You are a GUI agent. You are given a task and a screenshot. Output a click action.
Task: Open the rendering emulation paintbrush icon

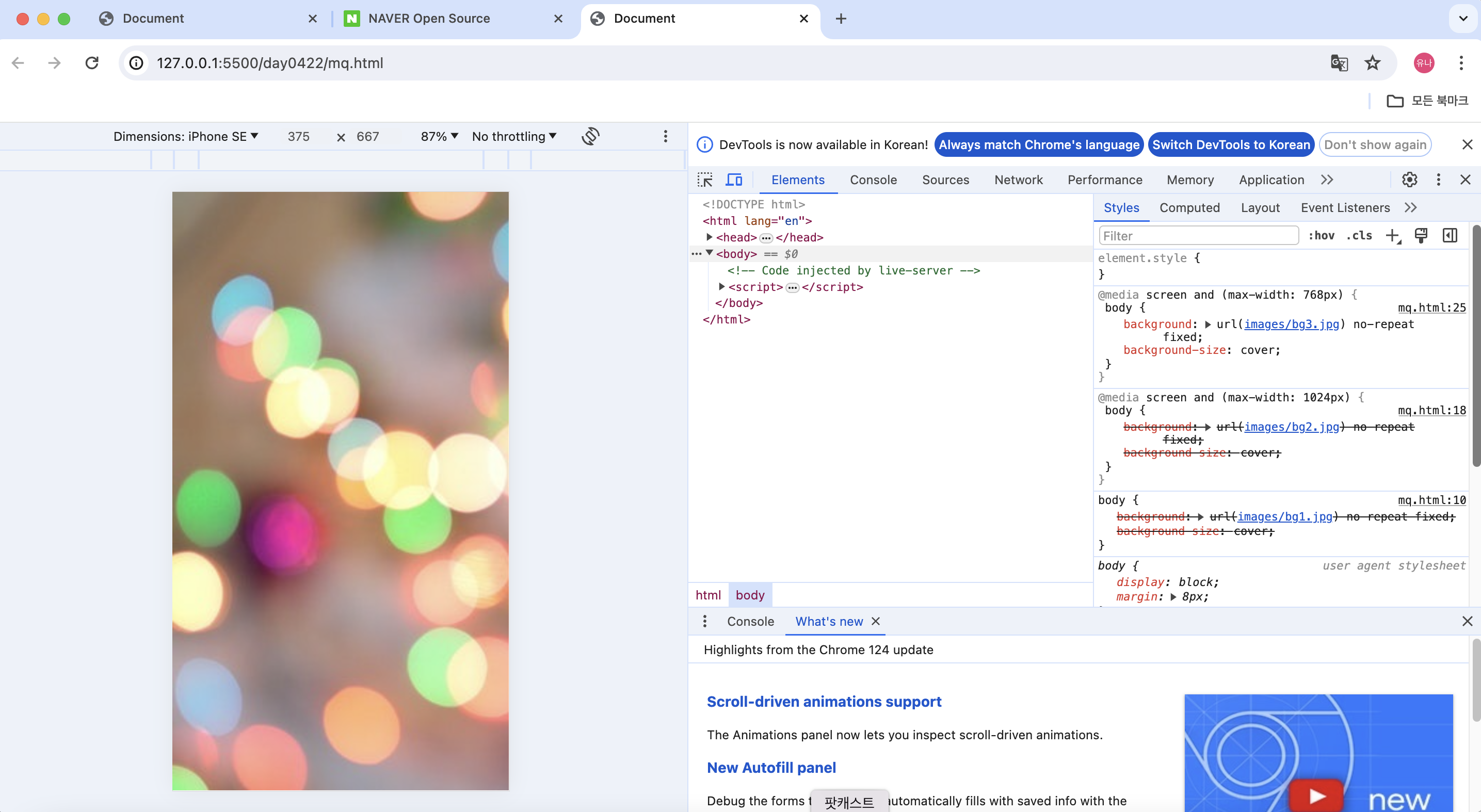click(x=1421, y=236)
